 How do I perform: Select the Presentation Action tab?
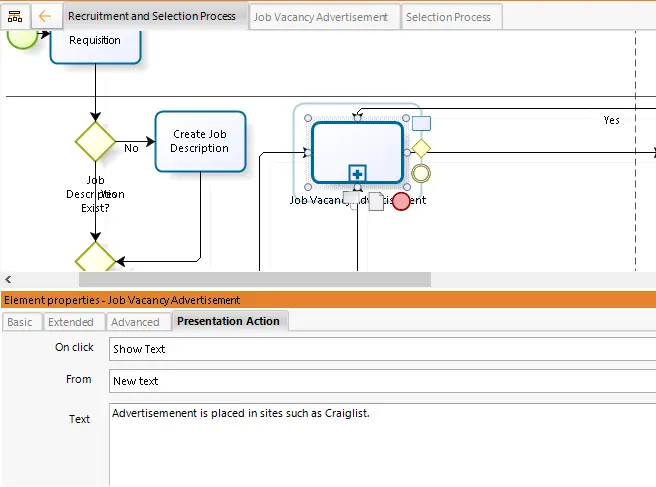228,321
